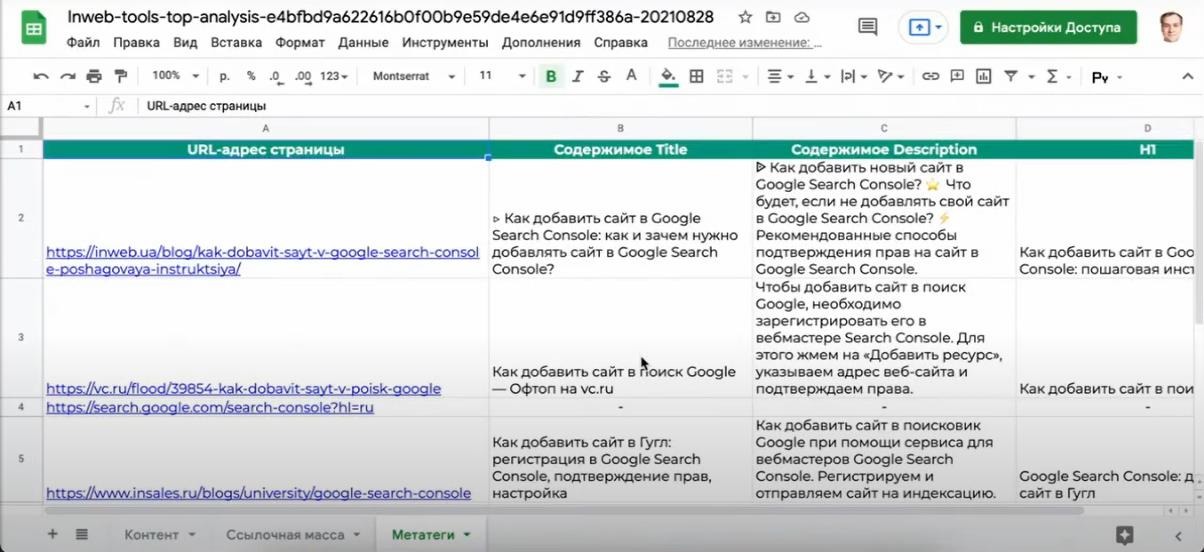Select the Метатеги sheet tab
Image resolution: width=1204 pixels, height=552 pixels.
tap(430, 535)
